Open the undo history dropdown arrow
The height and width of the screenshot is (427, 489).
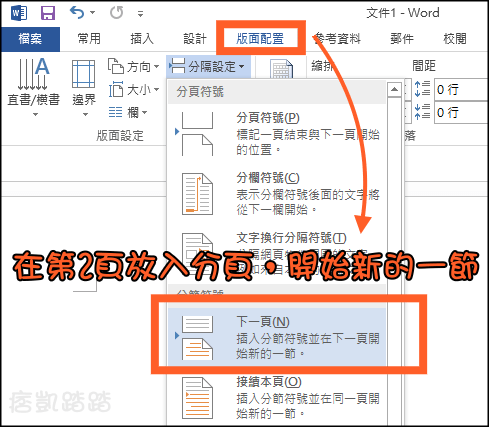[x=93, y=13]
